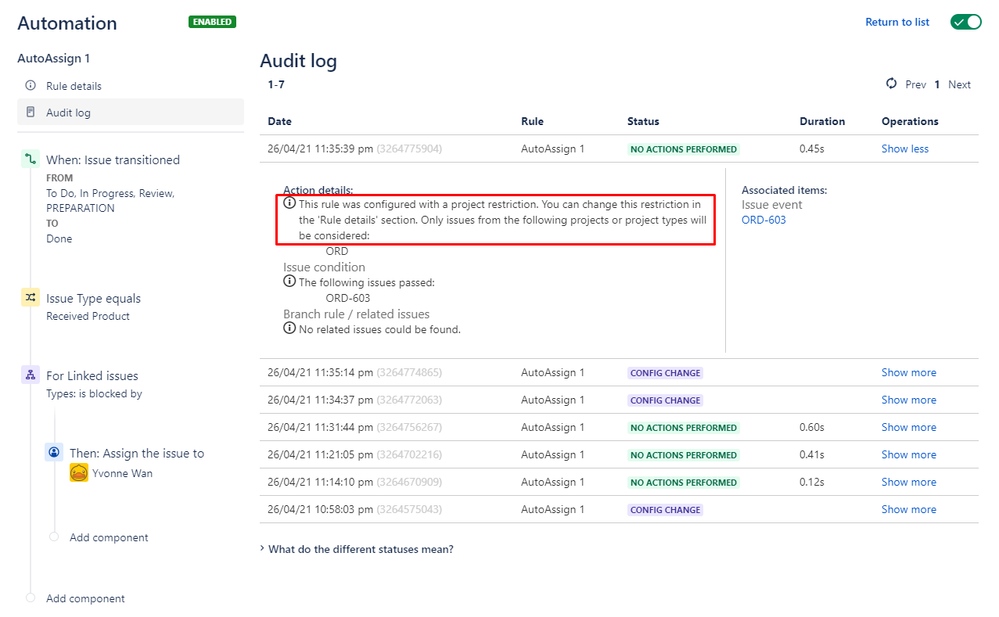
Task: Click the Audit log document icon
Action: (30, 112)
